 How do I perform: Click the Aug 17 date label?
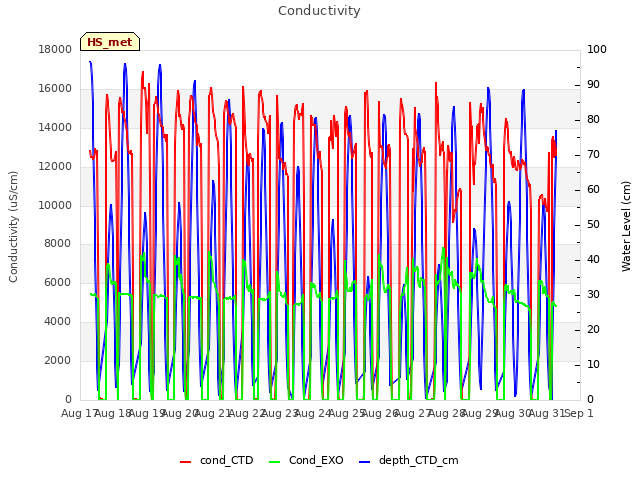point(78,413)
